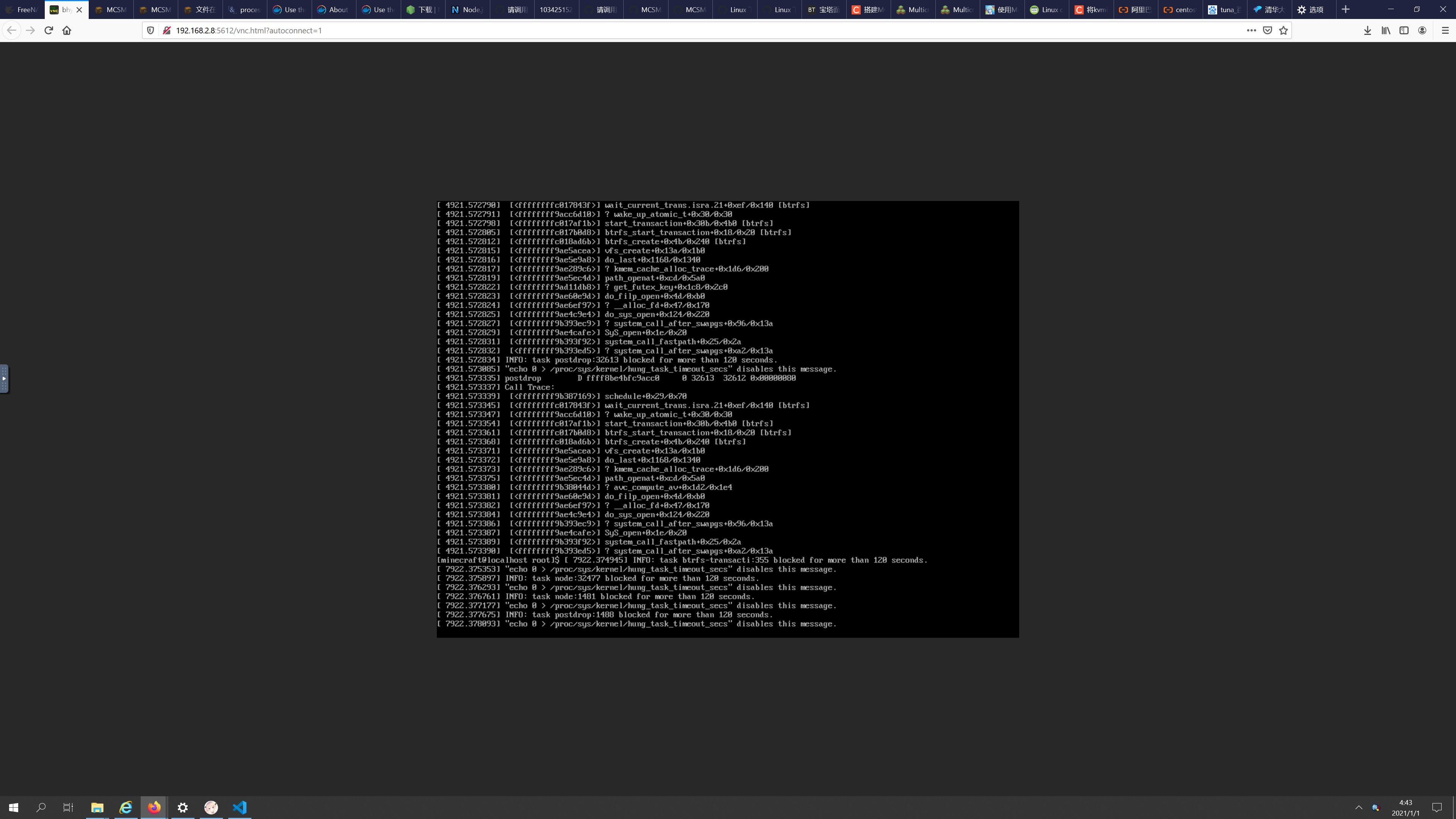This screenshot has width=1456, height=819.
Task: Open File Explorer from the taskbar
Action: [97, 807]
